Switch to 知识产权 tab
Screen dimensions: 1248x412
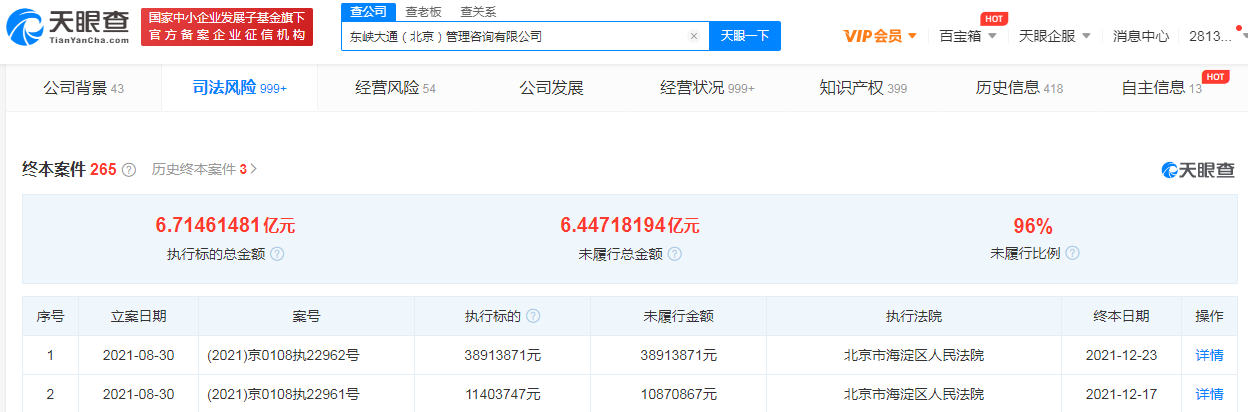click(x=863, y=88)
